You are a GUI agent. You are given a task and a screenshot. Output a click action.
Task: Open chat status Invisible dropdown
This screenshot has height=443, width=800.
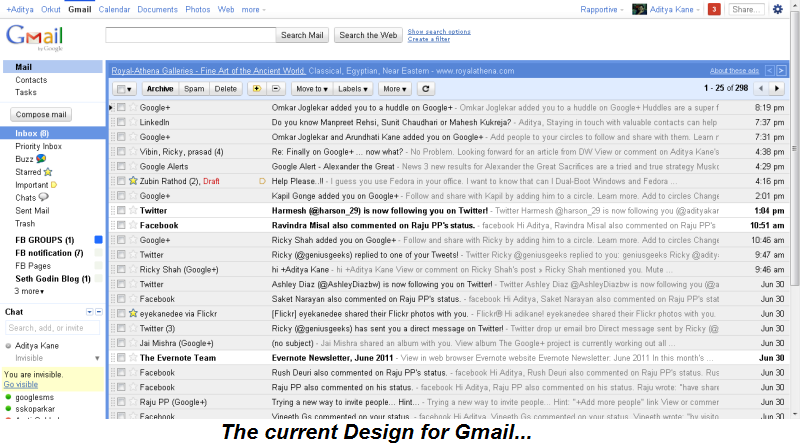click(x=97, y=358)
